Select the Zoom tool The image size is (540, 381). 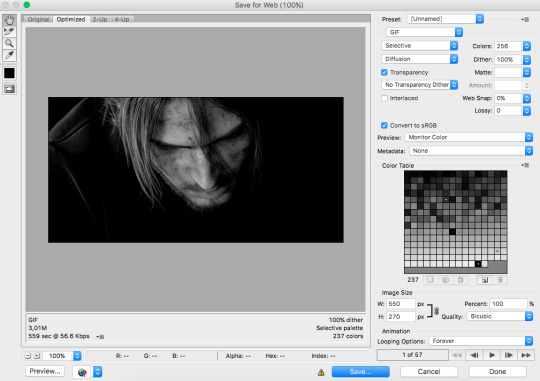coord(9,43)
